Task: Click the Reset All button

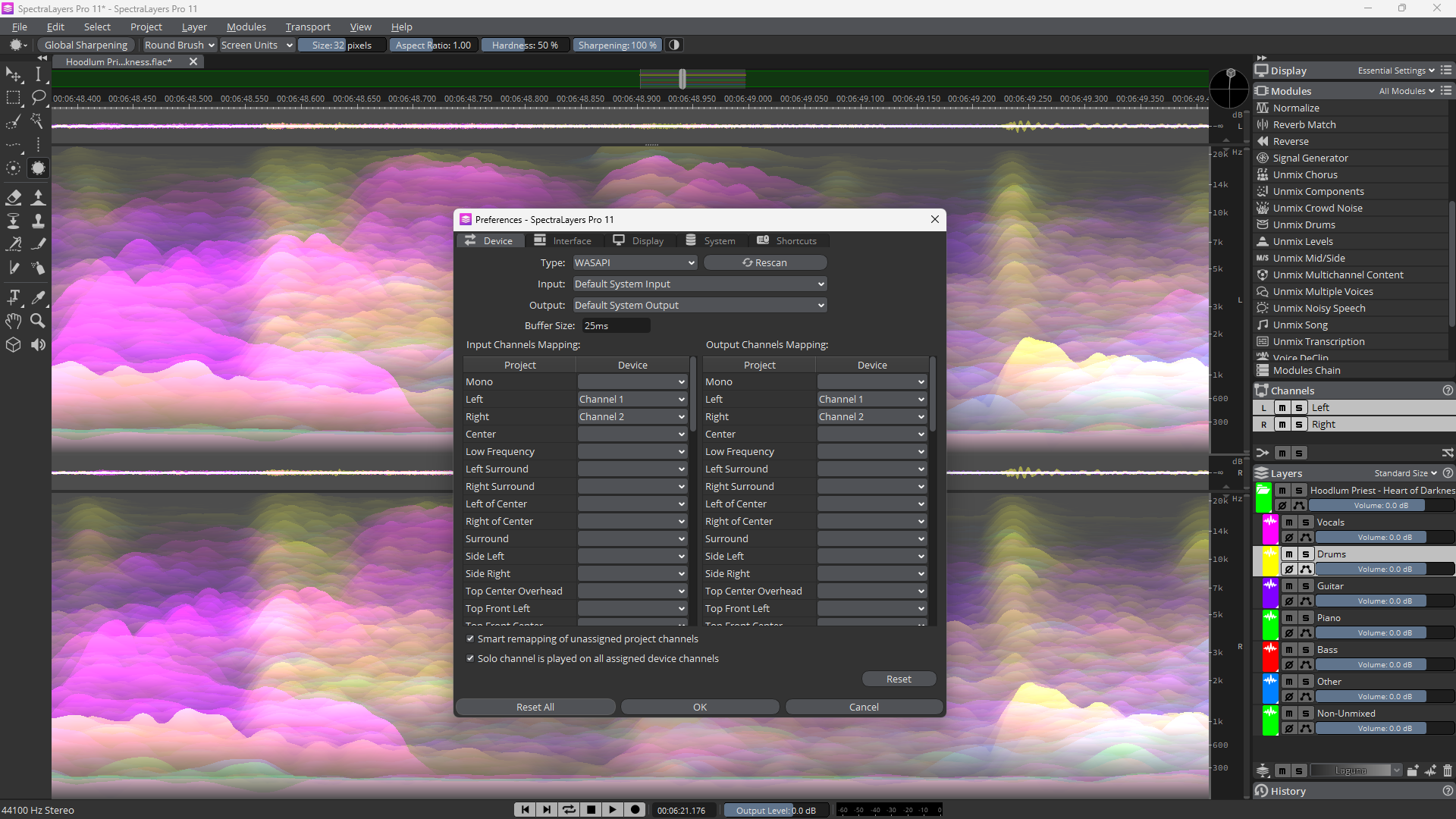Action: pyautogui.click(x=535, y=707)
